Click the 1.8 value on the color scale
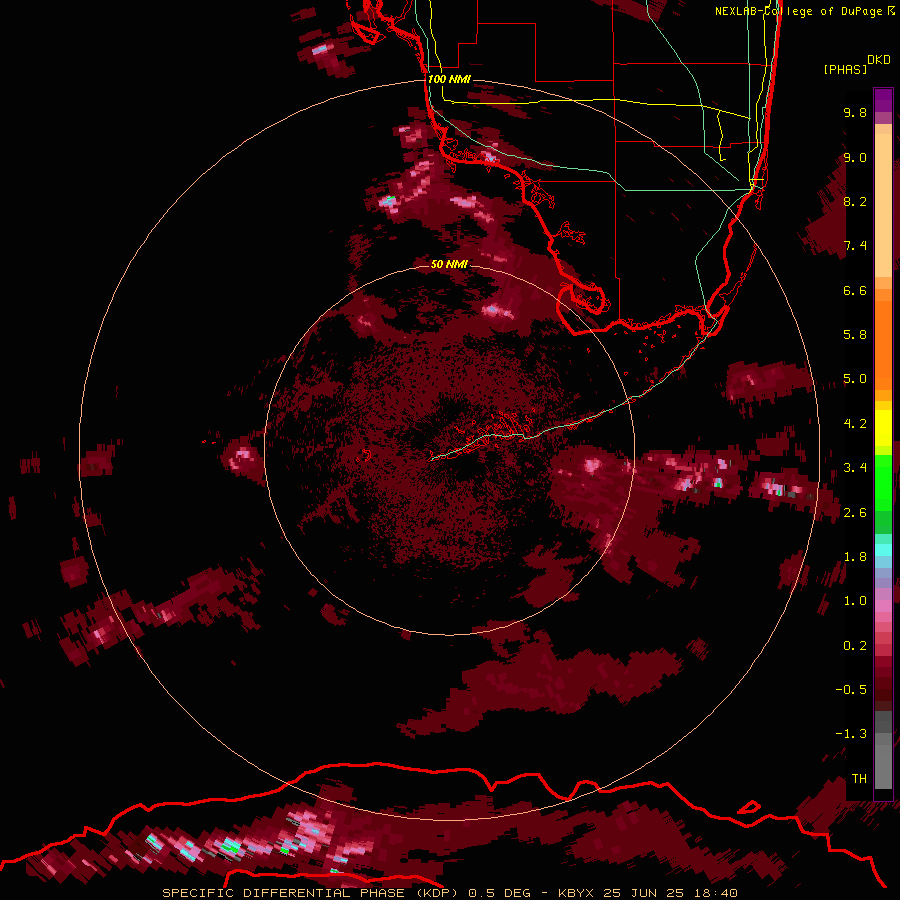 click(855, 557)
